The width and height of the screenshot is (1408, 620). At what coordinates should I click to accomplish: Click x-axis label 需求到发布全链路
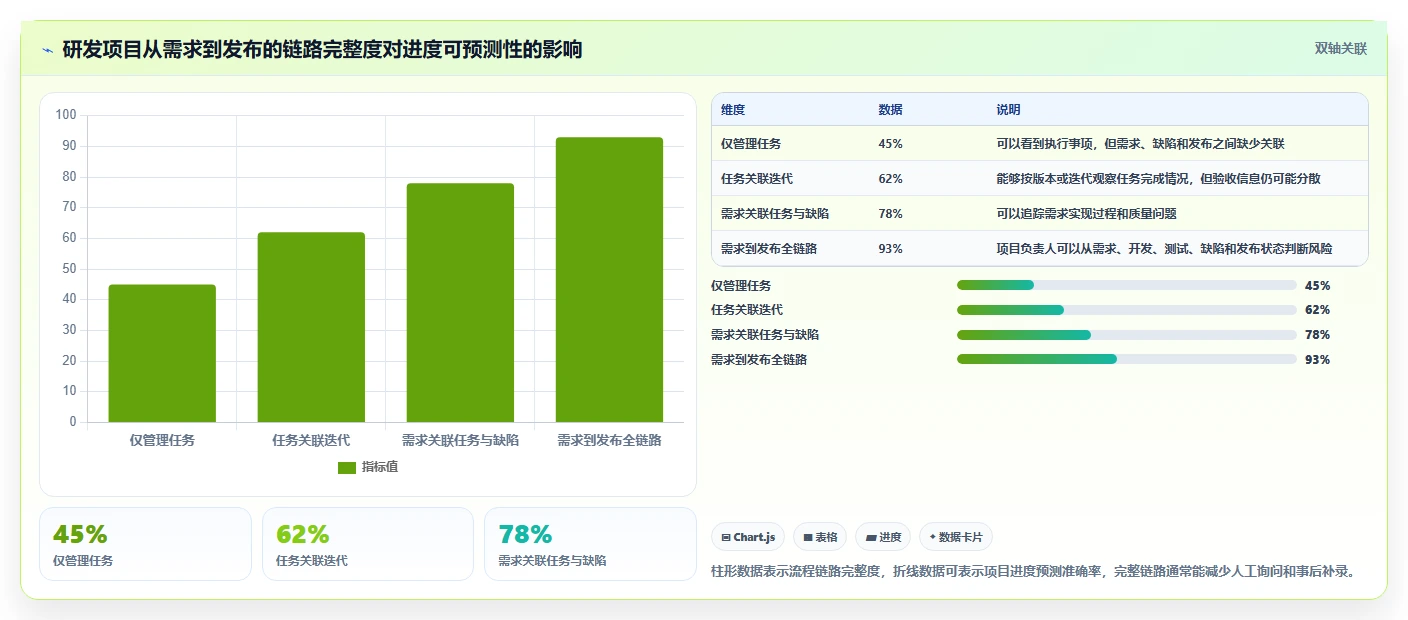pyautogui.click(x=609, y=440)
